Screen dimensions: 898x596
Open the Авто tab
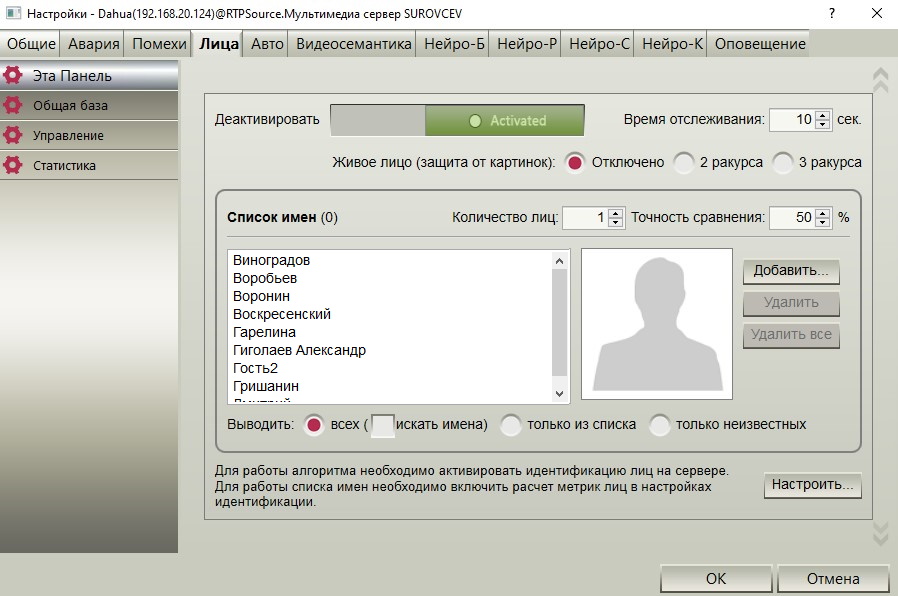click(x=267, y=44)
